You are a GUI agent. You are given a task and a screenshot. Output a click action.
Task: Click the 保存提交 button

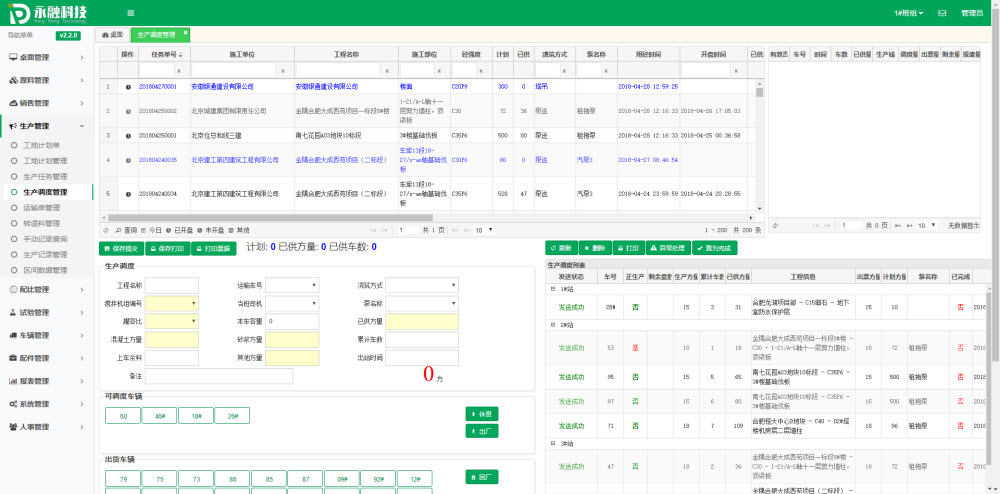122,247
